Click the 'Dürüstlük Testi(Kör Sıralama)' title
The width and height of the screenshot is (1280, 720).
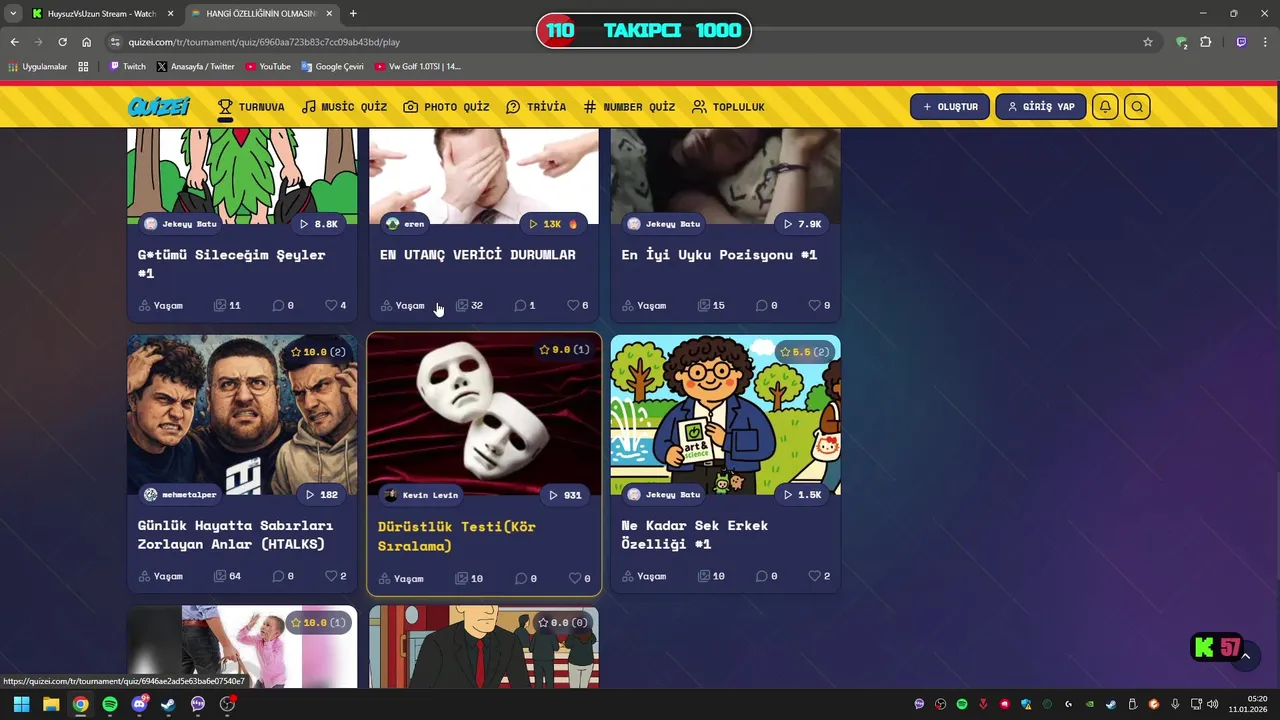pyautogui.click(x=456, y=536)
